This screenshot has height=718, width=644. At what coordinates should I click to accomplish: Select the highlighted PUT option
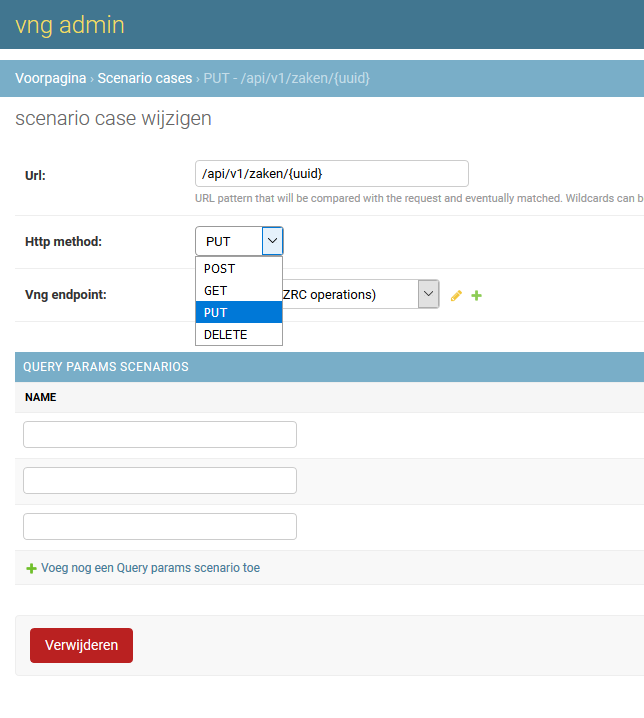coord(239,312)
